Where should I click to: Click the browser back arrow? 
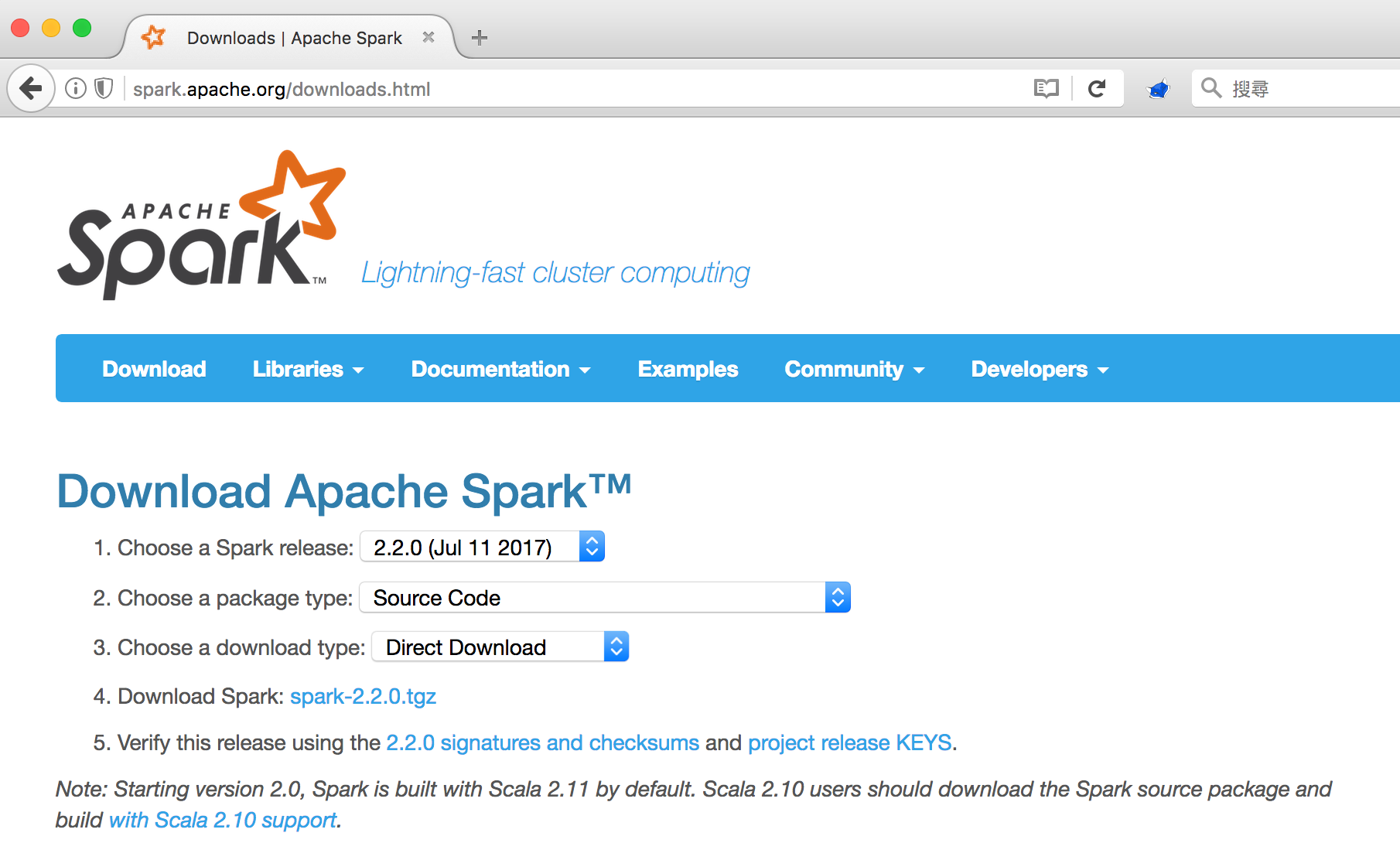click(x=30, y=88)
